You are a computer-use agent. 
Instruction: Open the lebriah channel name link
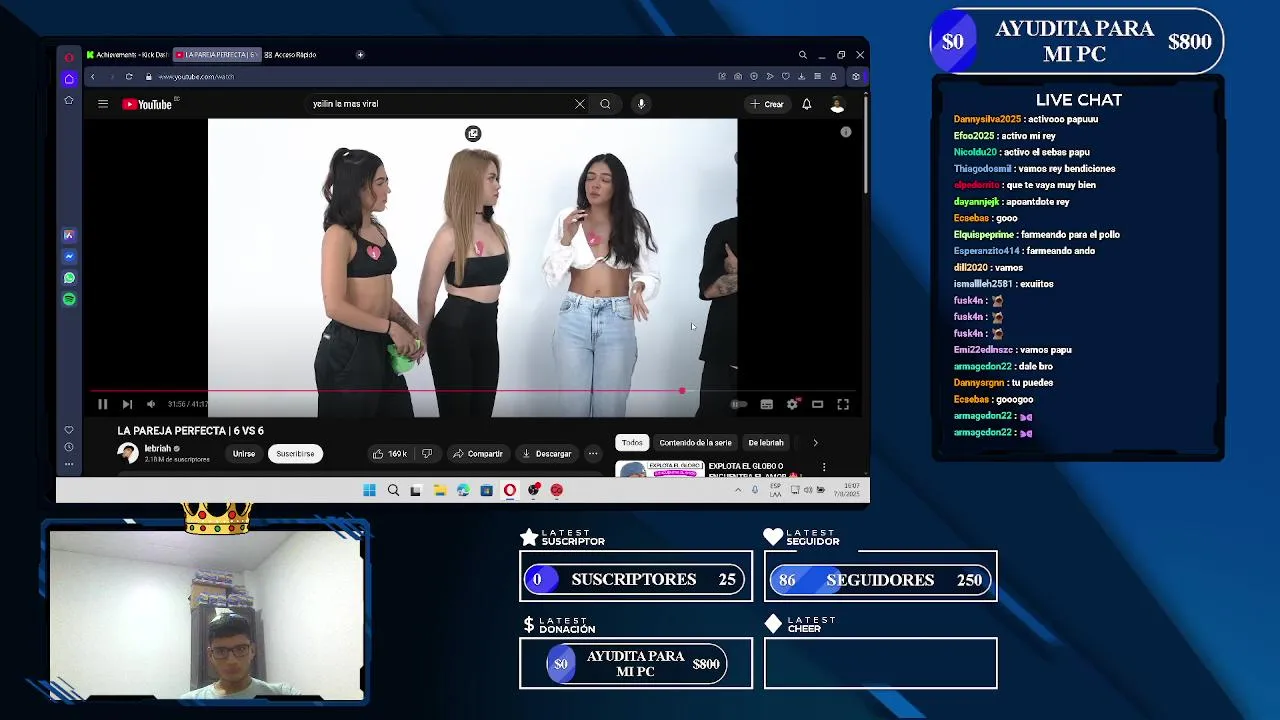pyautogui.click(x=158, y=449)
